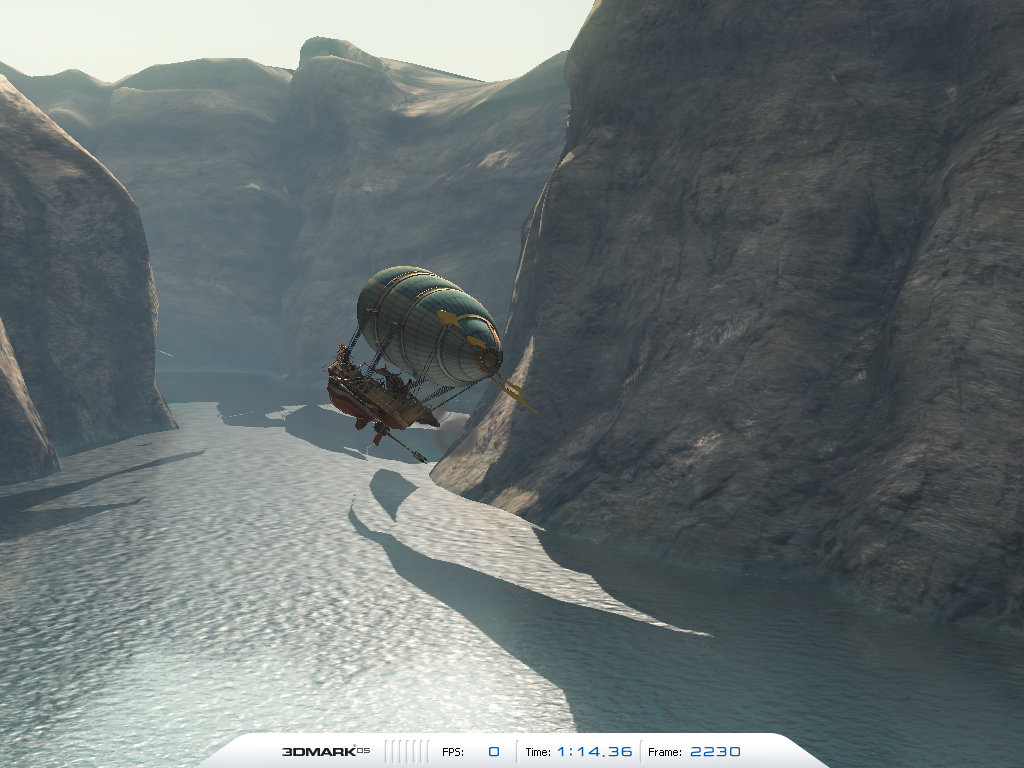The height and width of the screenshot is (768, 1024).
Task: Click the Time: label
Action: point(538,752)
